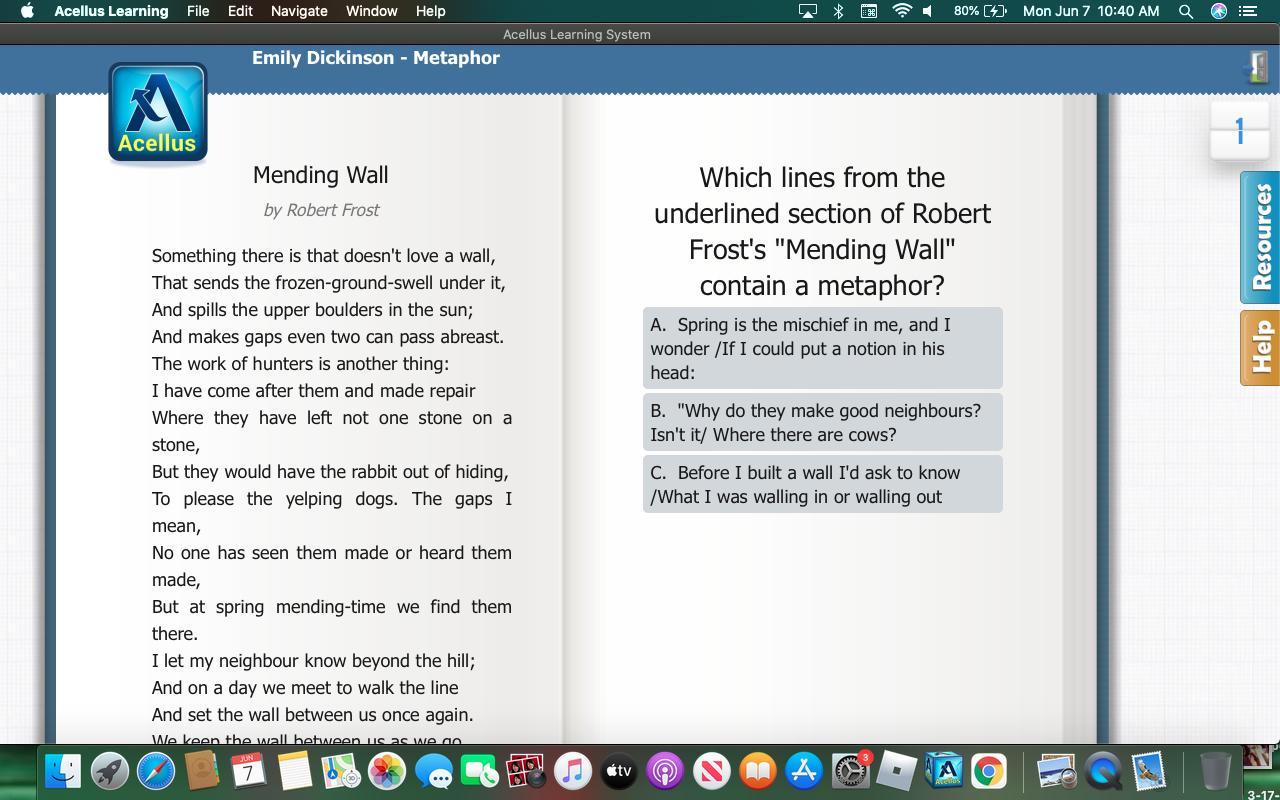The width and height of the screenshot is (1280, 800).
Task: Open Photos app in the dock
Action: click(387, 771)
